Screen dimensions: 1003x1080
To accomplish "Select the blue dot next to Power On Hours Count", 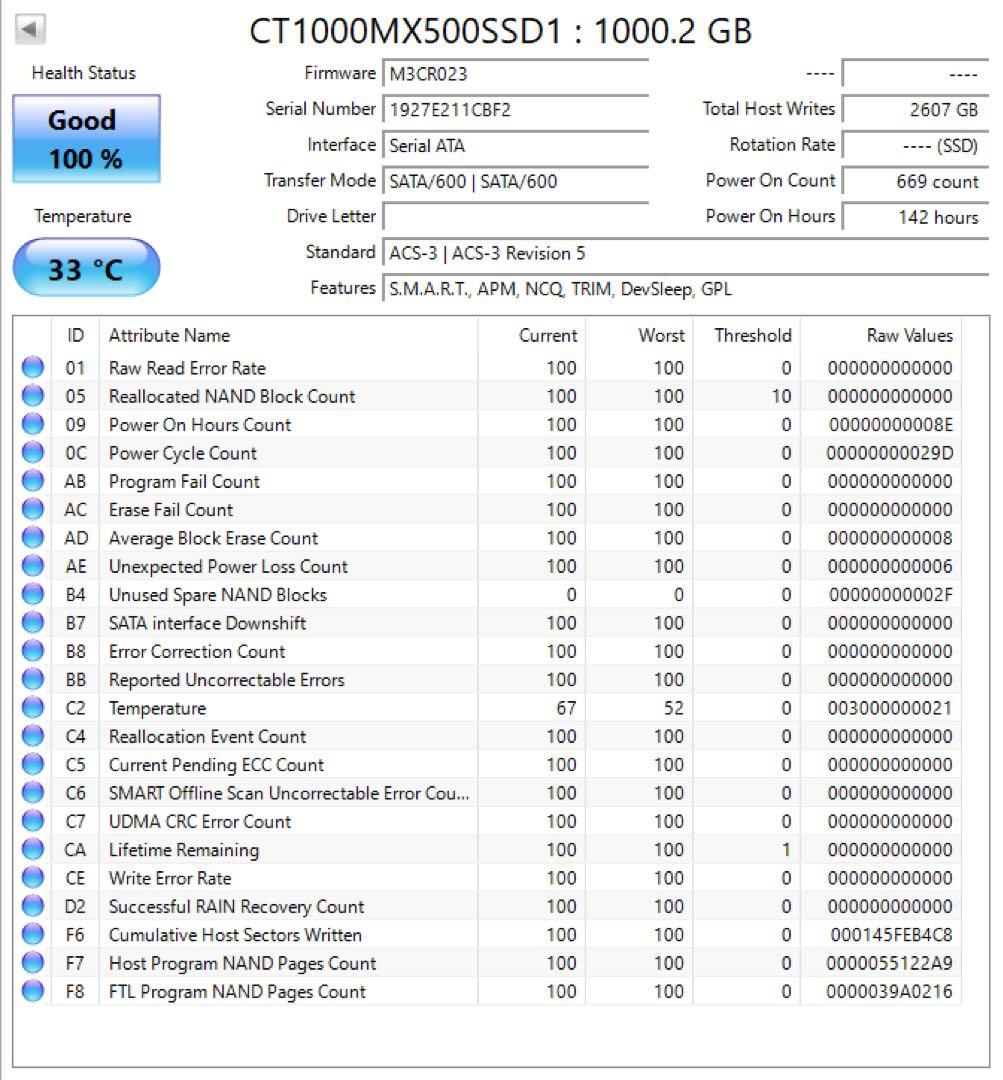I will click(31, 425).
